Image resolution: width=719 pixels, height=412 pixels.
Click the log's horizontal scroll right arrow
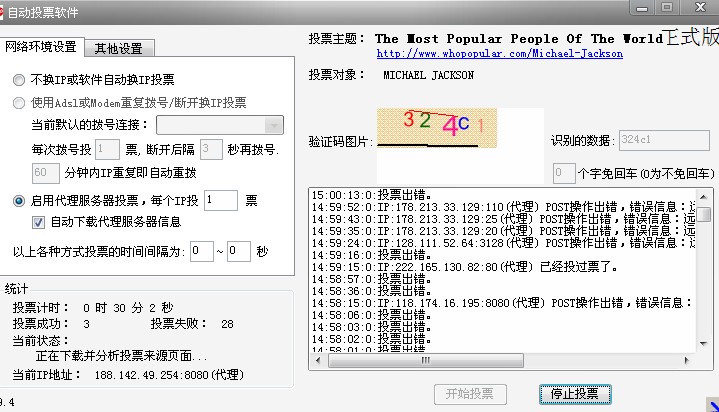tap(688, 361)
